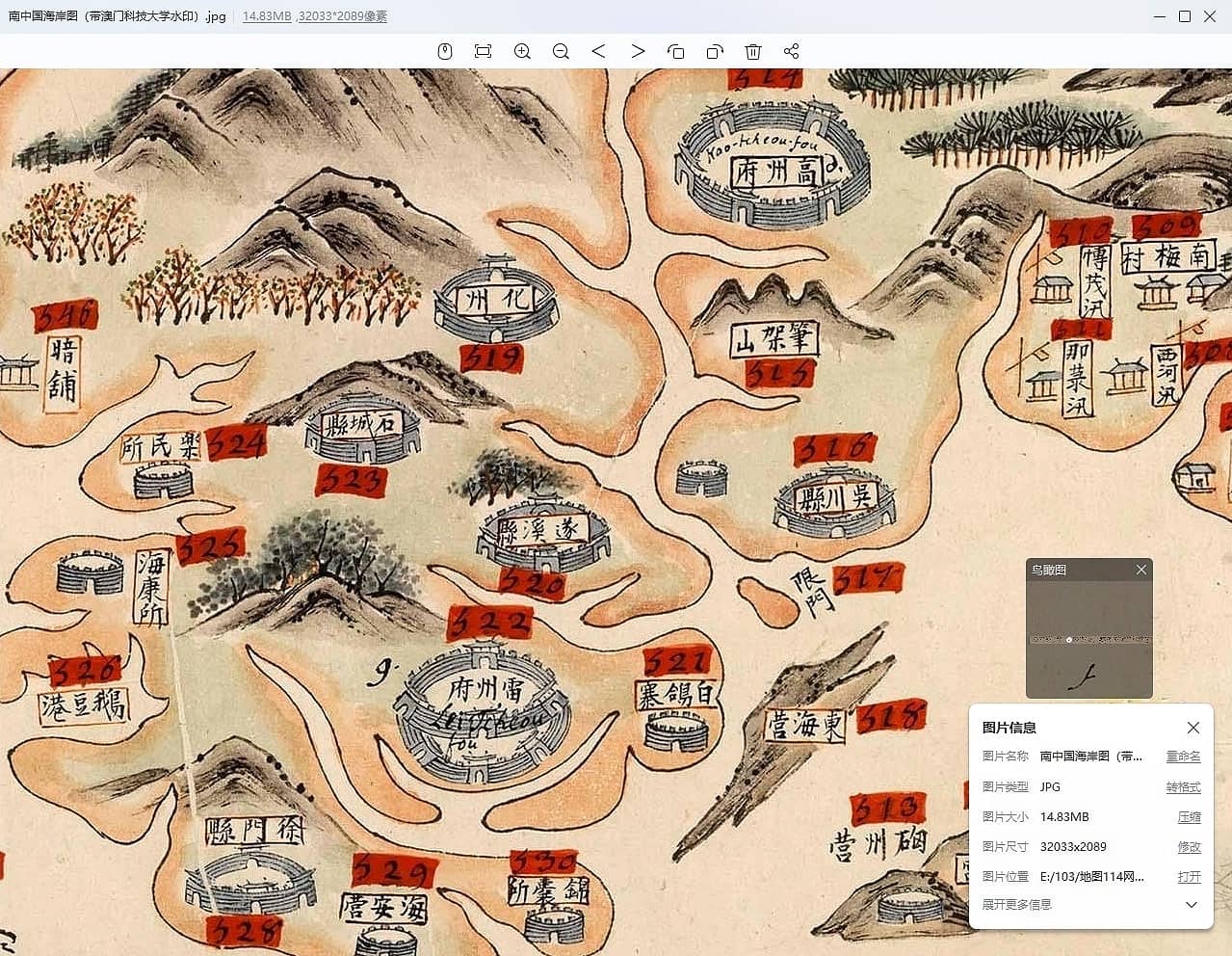Viewport: 1232px width, 956px height.
Task: Delete the image with trash icon
Action: click(753, 51)
